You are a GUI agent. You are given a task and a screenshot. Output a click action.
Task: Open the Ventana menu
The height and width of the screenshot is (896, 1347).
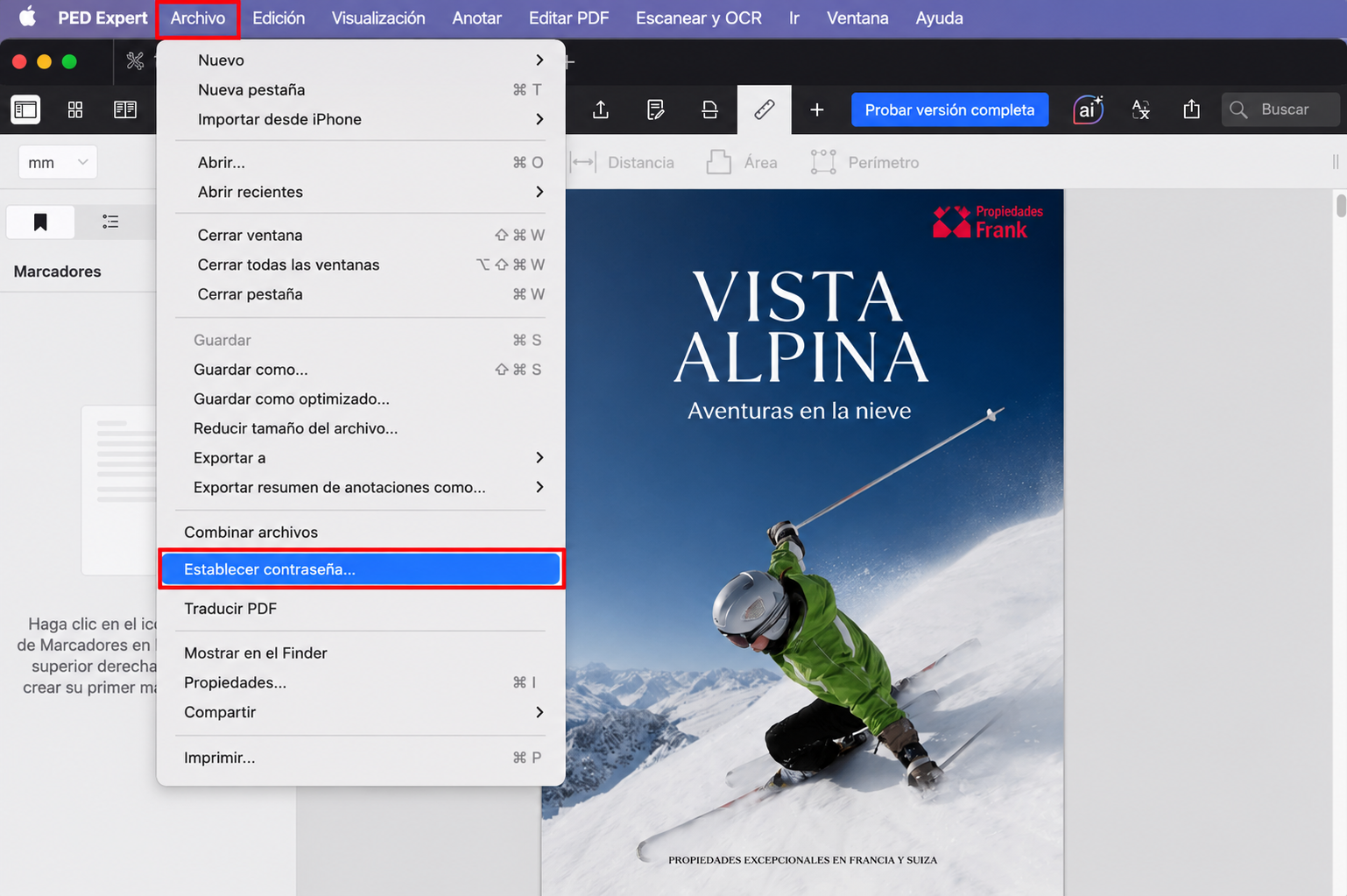[x=857, y=18]
